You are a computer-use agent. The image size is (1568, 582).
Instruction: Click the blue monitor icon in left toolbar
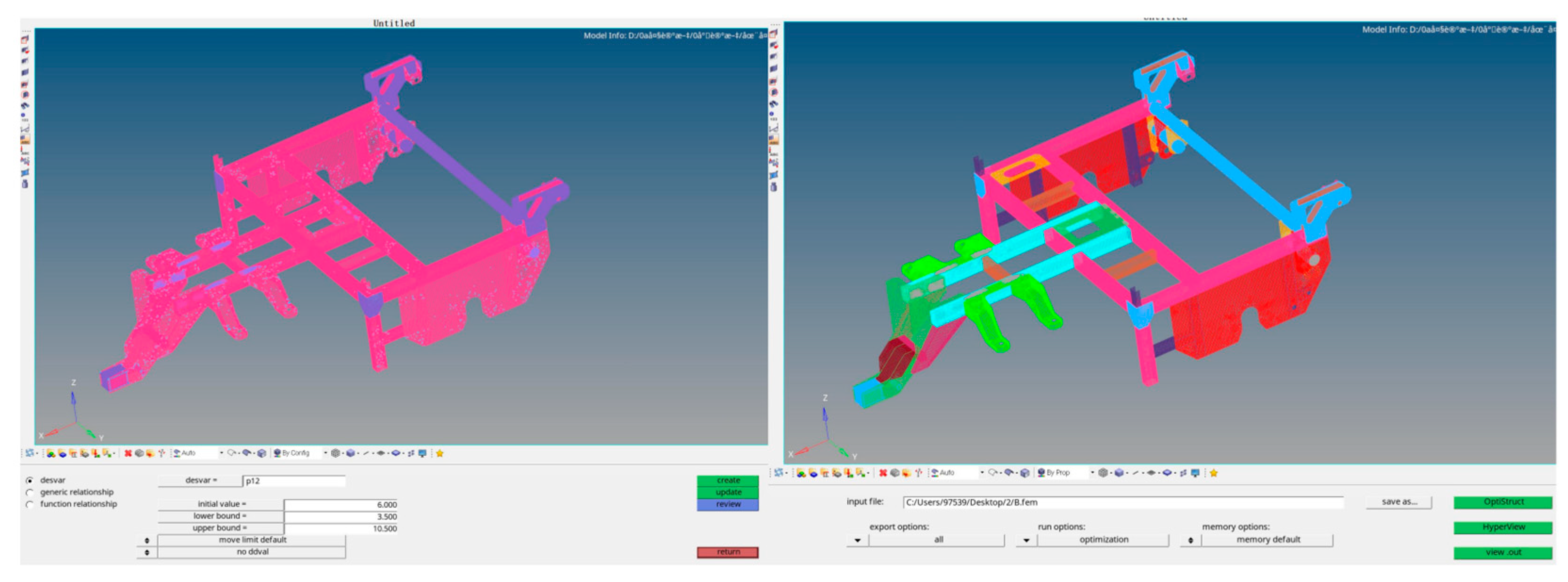(422, 453)
